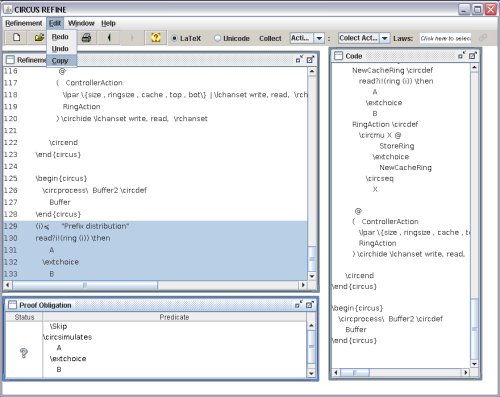Open the Refinement menu
Image resolution: width=500 pixels, height=397 pixels.
point(24,23)
